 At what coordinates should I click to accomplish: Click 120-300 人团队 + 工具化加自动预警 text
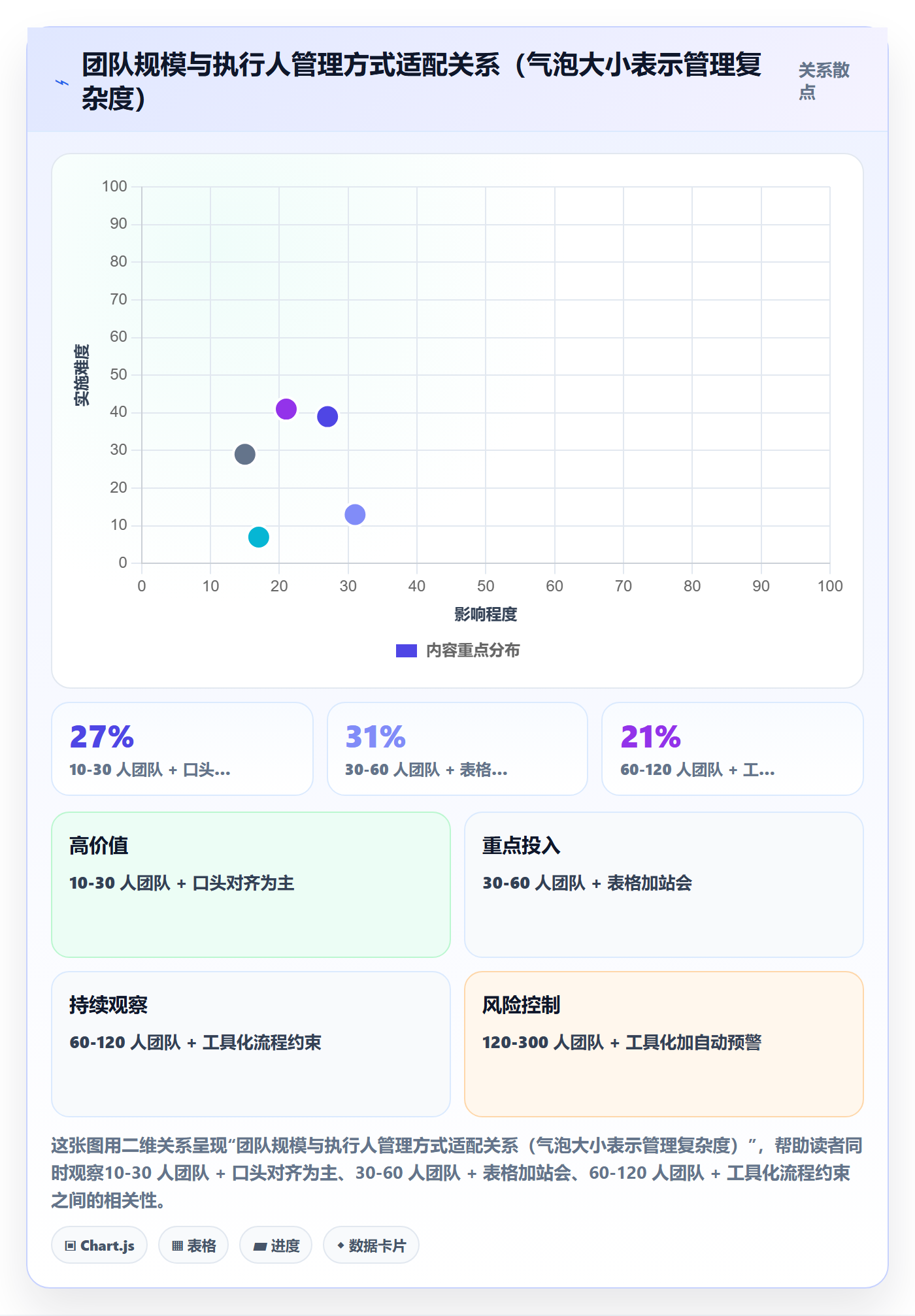[622, 1043]
